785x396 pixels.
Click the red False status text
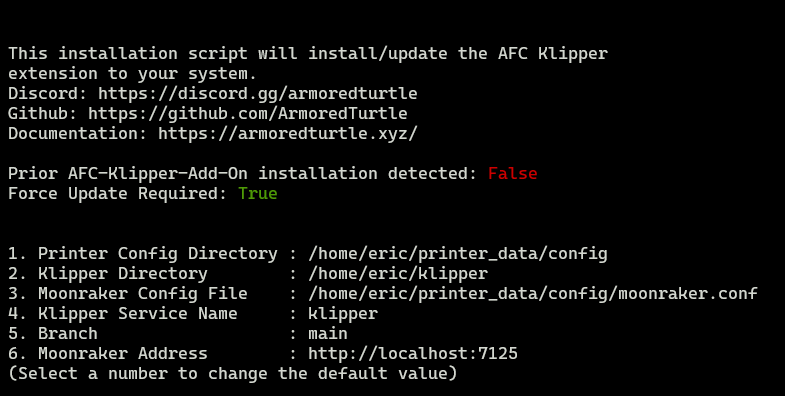point(513,173)
